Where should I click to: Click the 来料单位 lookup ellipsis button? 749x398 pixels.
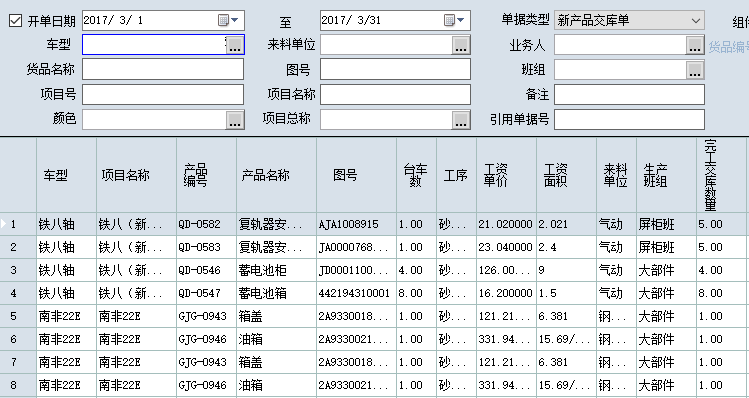click(x=460, y=45)
